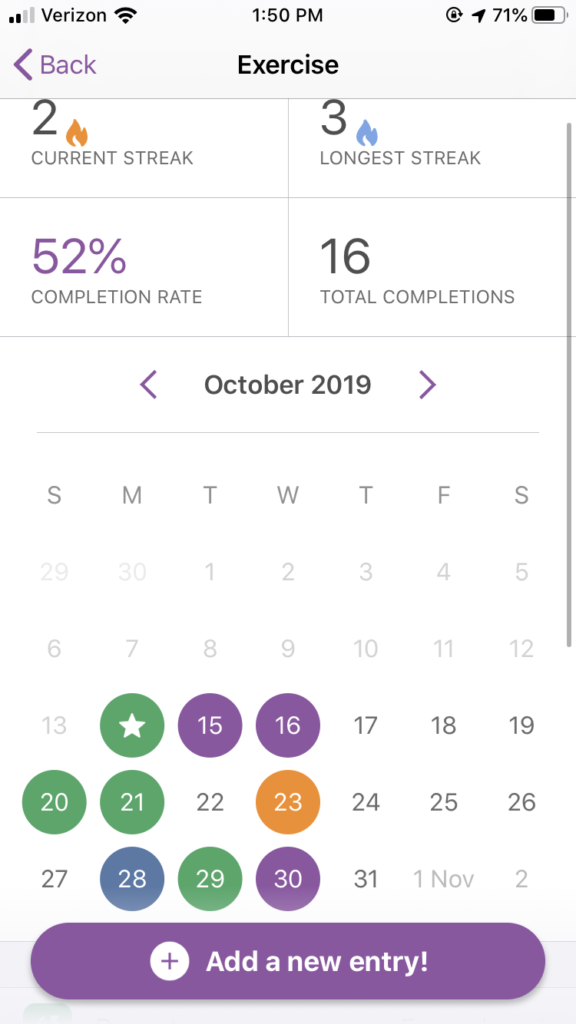Tap the orange flame current streak icon

tap(76, 133)
